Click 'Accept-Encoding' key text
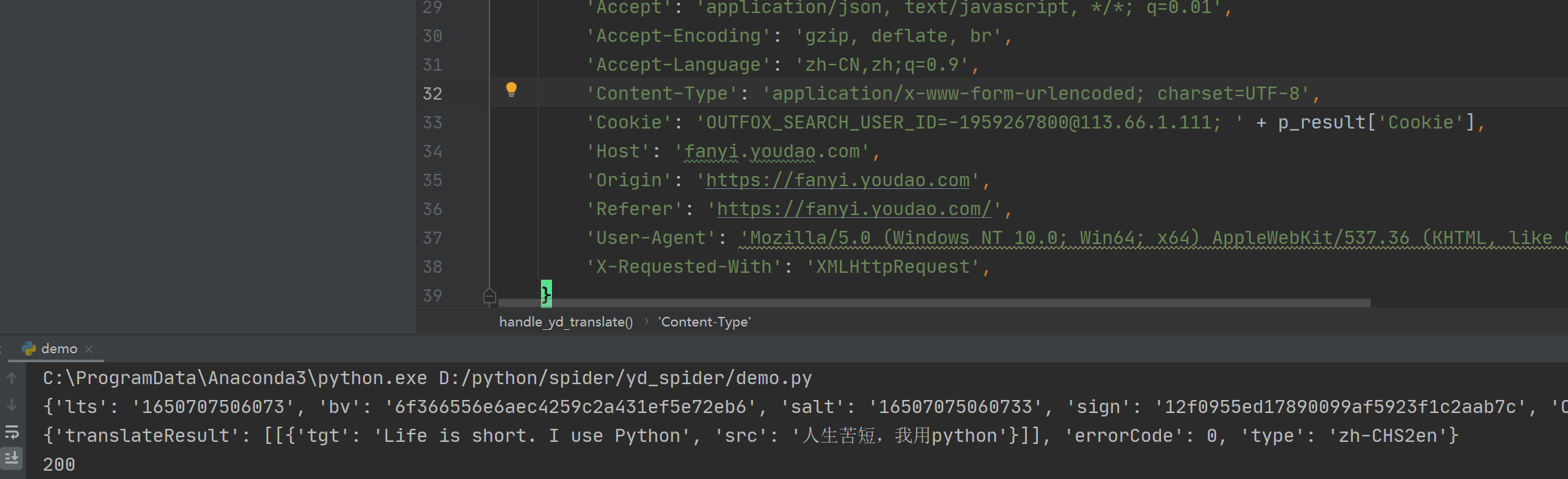Viewport: 1568px width, 479px height. (x=678, y=36)
